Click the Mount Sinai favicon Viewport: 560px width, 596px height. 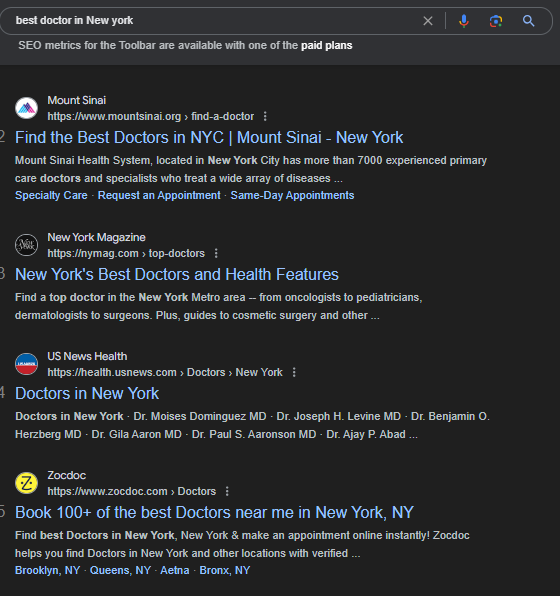tap(26, 108)
